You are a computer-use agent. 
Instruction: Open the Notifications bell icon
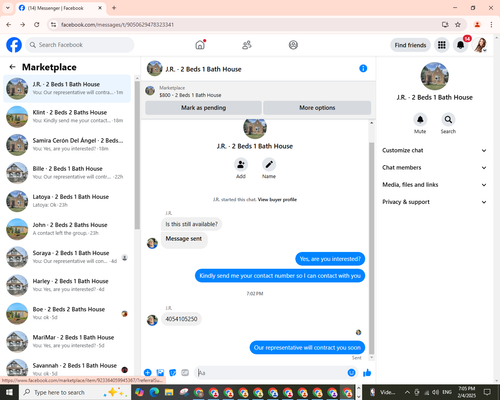[460, 45]
